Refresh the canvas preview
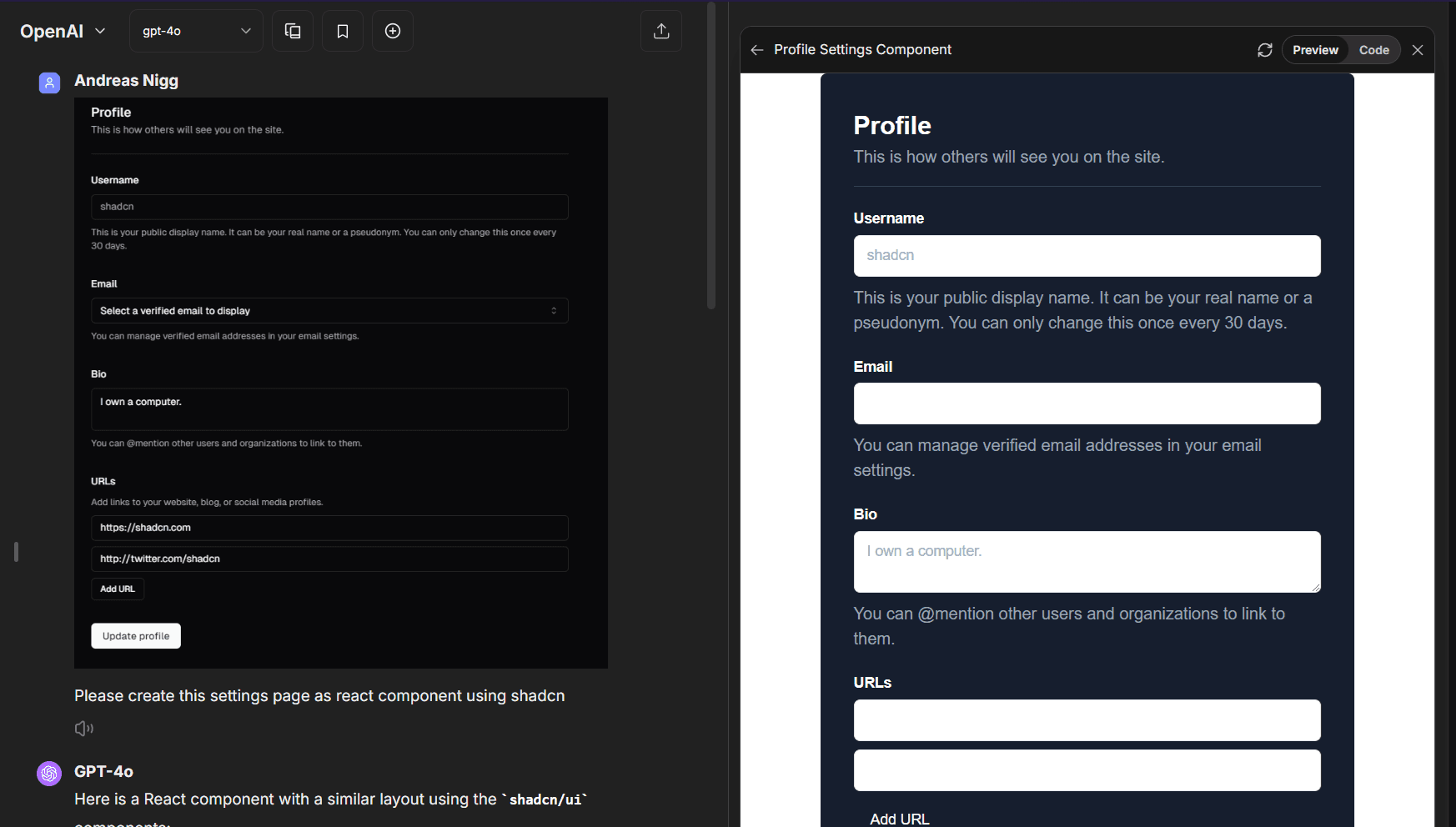Screen dimensions: 1456x827 pyautogui.click(x=1264, y=50)
